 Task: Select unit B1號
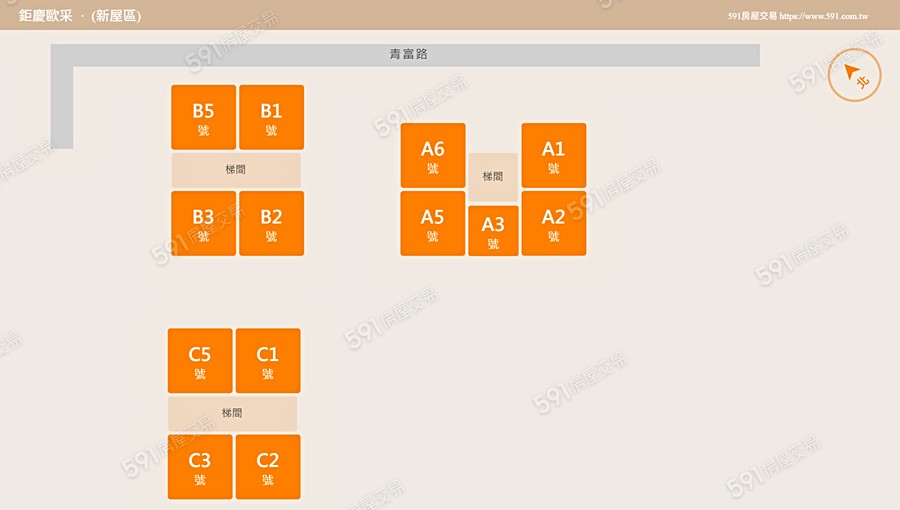(x=271, y=117)
